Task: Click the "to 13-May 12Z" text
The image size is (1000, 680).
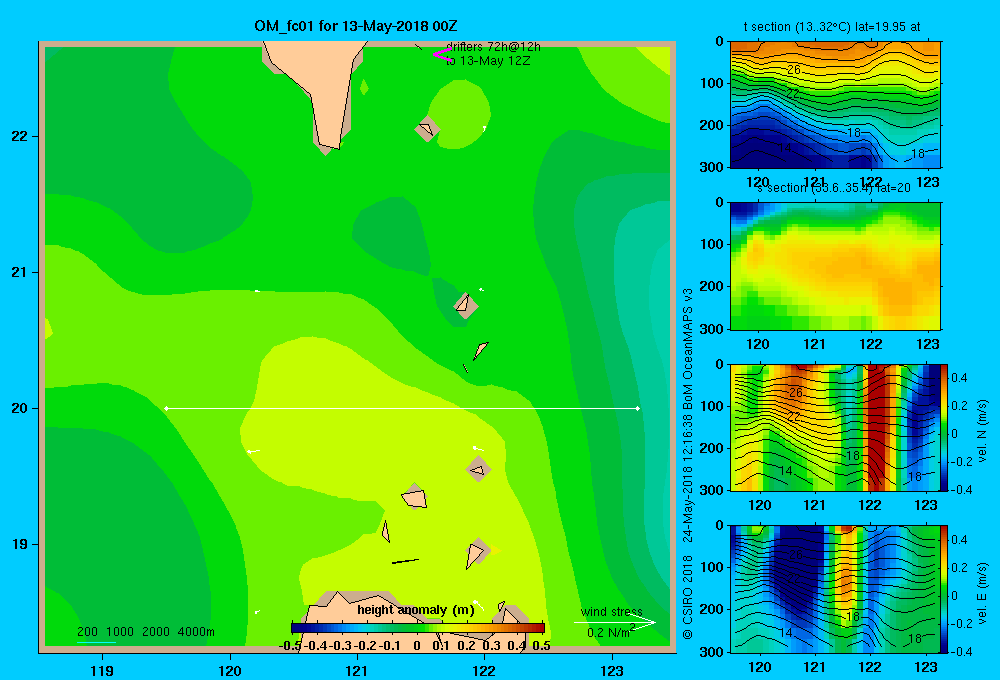Action: (488, 61)
